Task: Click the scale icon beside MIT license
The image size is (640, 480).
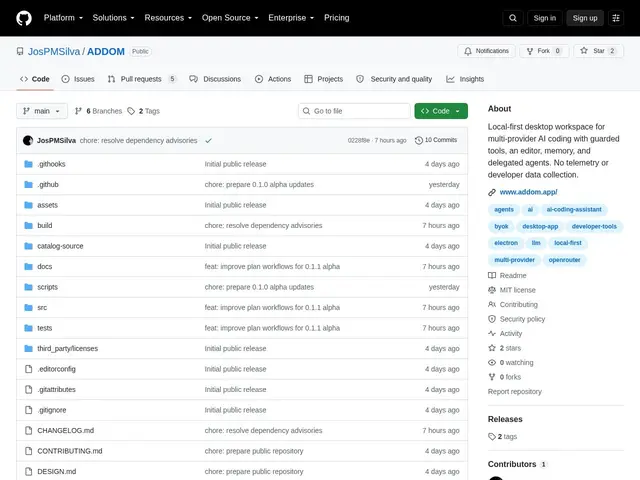Action: point(492,290)
